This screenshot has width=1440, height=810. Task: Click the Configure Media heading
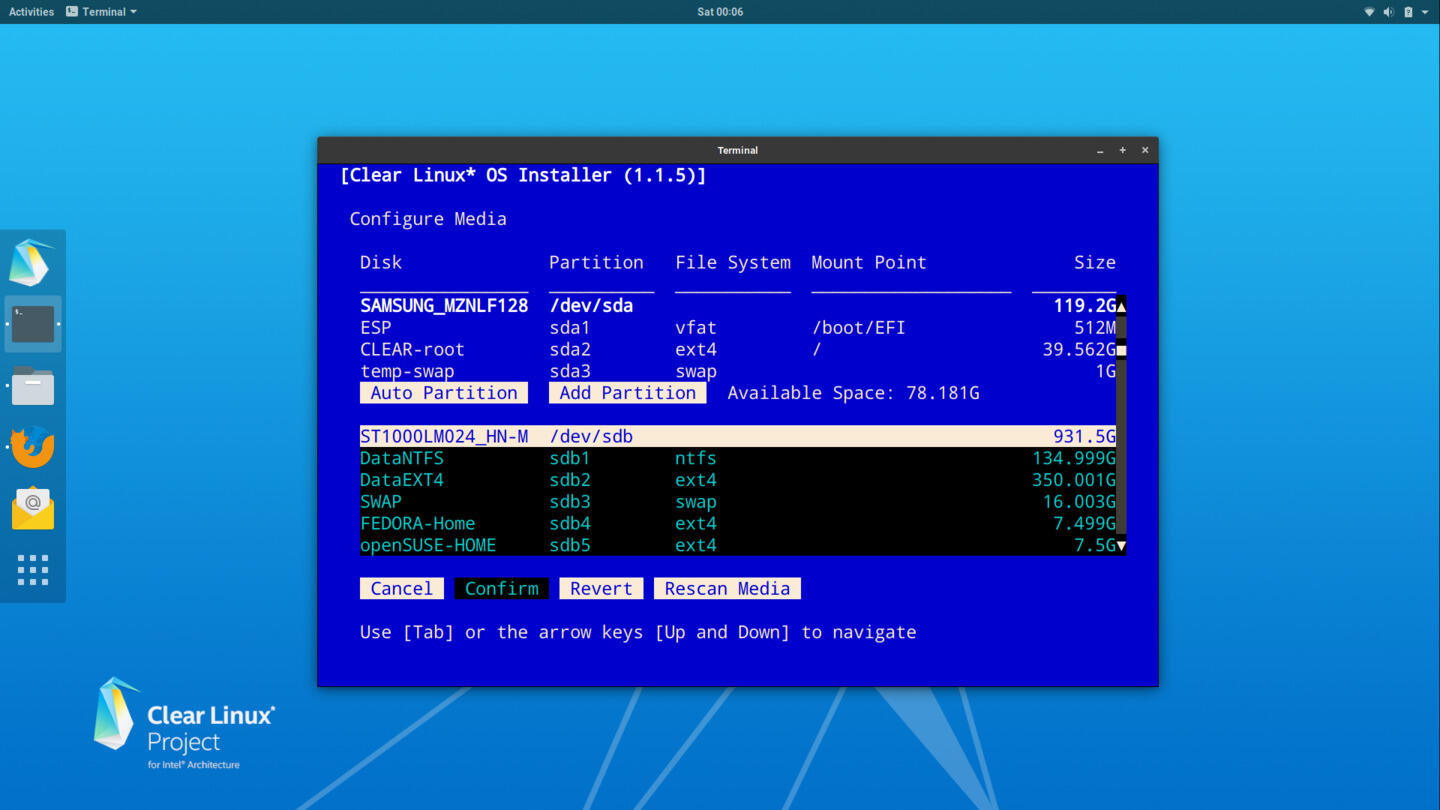(x=428, y=219)
